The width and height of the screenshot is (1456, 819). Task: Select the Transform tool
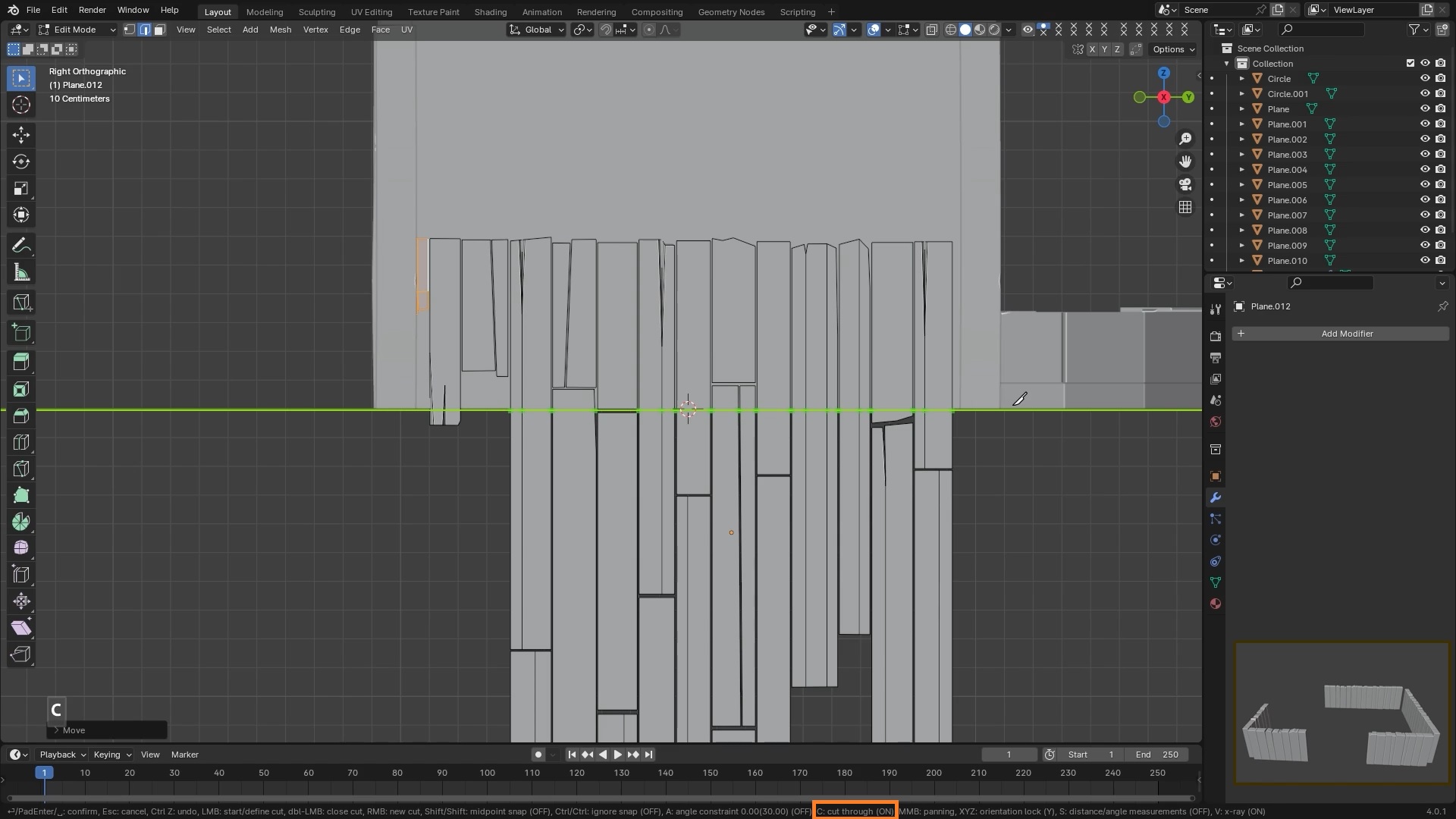tap(21, 215)
